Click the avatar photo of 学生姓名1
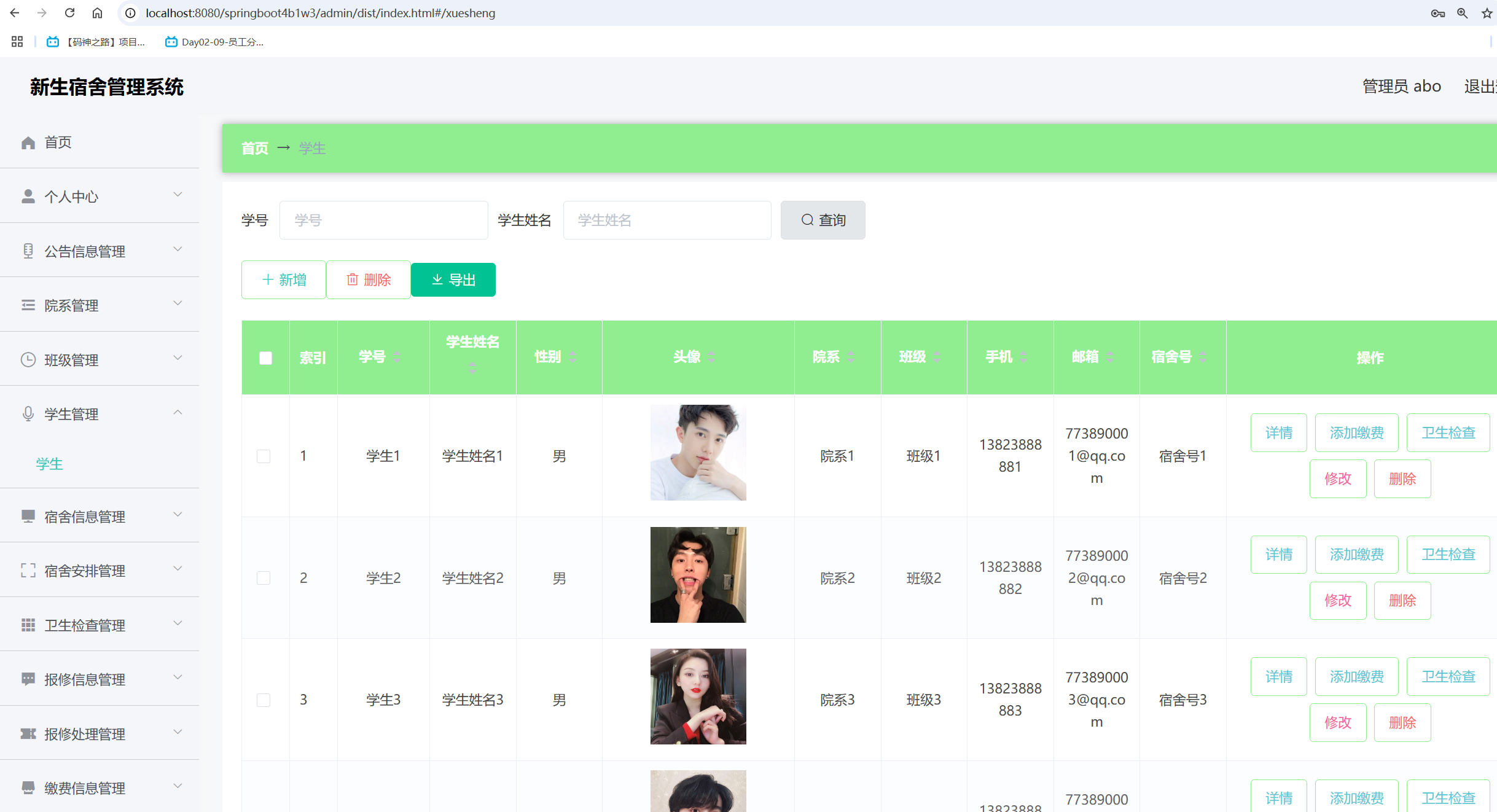 coord(698,453)
